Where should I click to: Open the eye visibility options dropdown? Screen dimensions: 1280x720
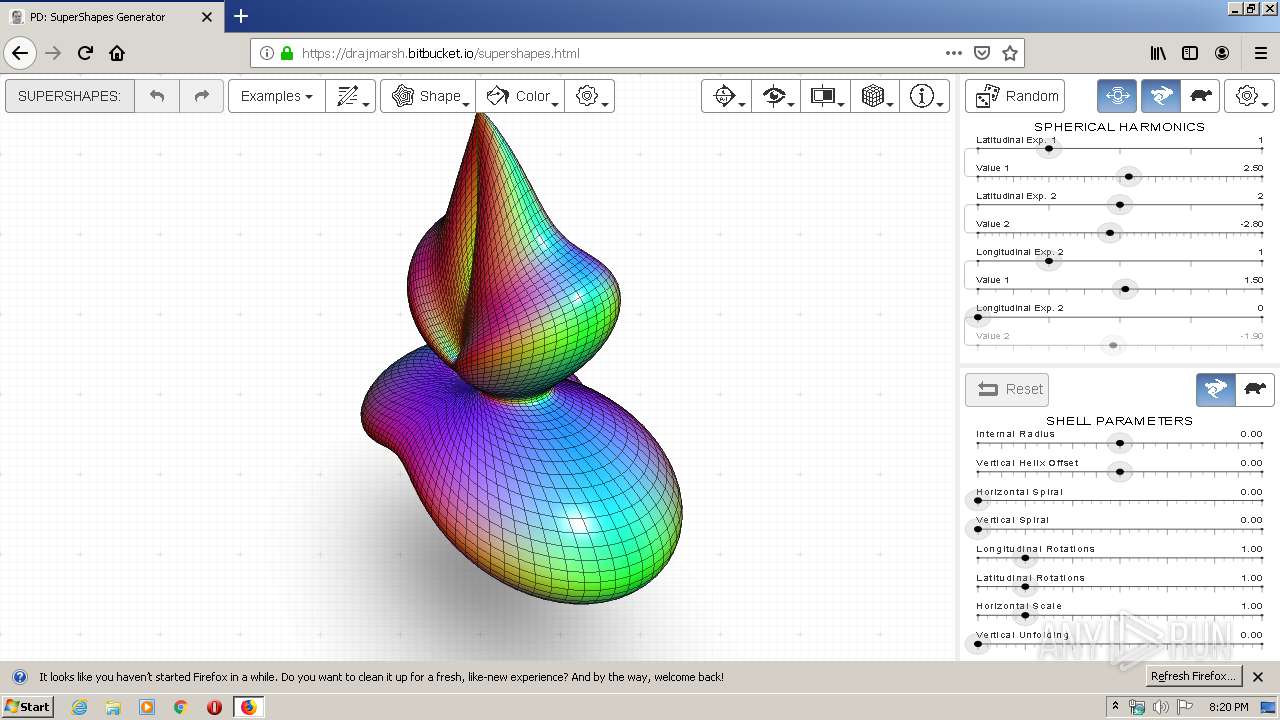[x=776, y=96]
